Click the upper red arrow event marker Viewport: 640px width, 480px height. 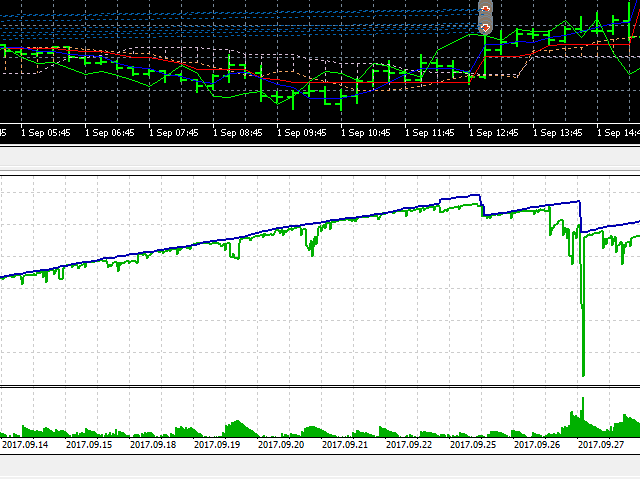[x=485, y=9]
